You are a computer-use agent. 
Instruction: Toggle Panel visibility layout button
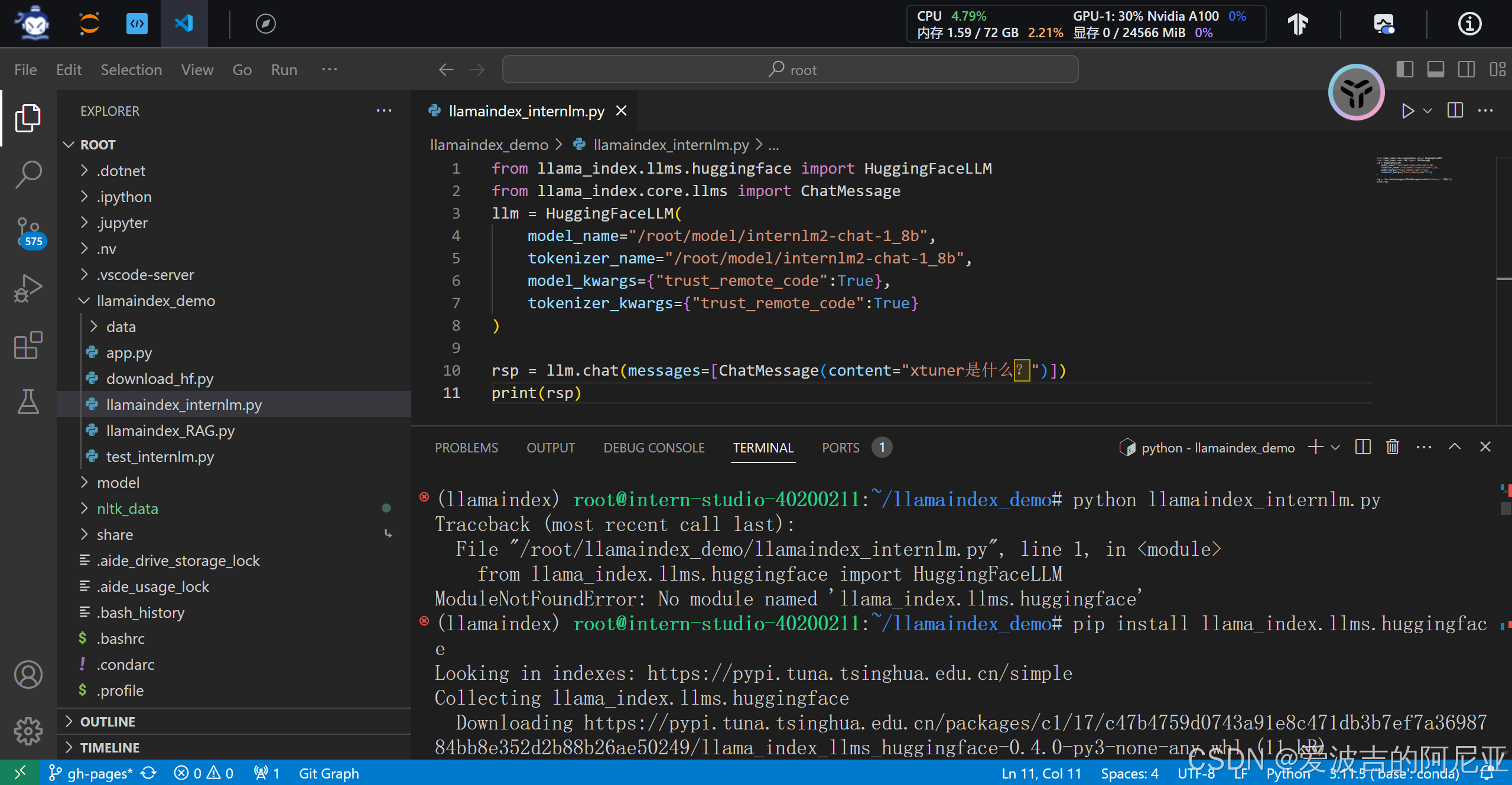coord(1435,70)
